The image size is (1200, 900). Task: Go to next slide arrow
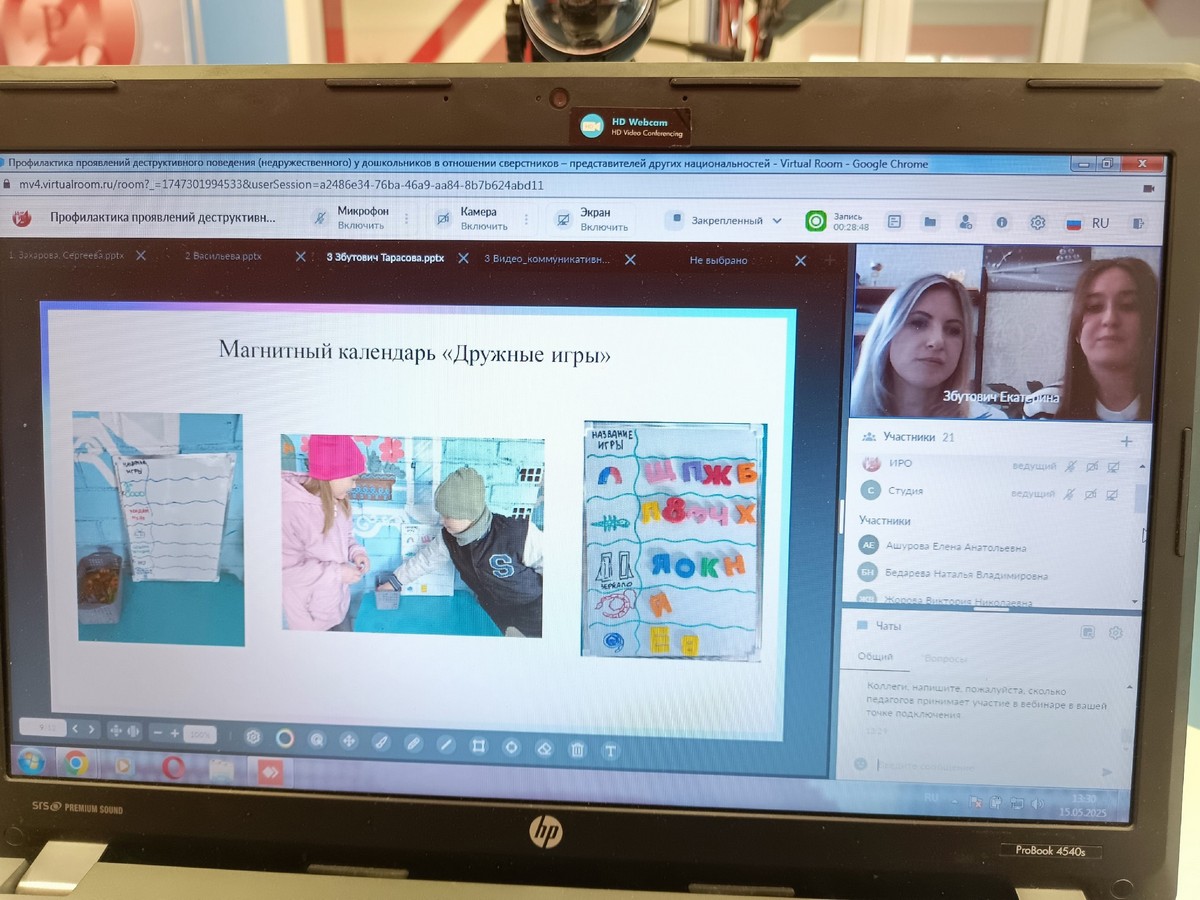(x=91, y=730)
